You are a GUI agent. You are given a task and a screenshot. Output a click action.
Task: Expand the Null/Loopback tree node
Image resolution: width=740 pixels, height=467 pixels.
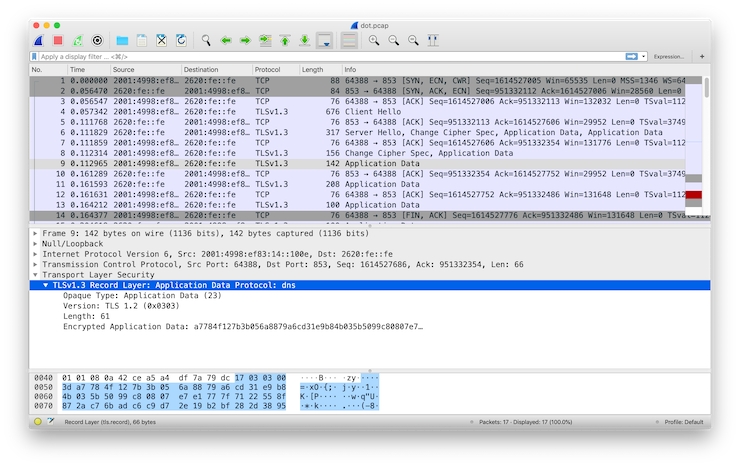(35, 244)
